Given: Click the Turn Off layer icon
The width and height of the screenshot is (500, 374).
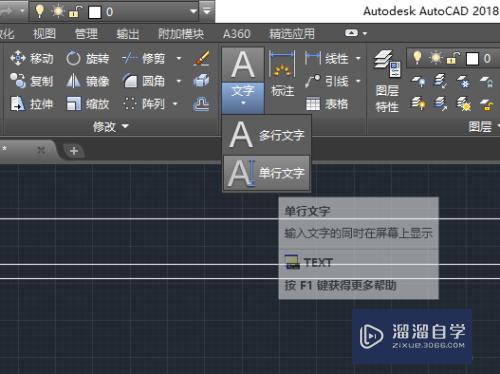Looking at the screenshot, I should 418,81.
